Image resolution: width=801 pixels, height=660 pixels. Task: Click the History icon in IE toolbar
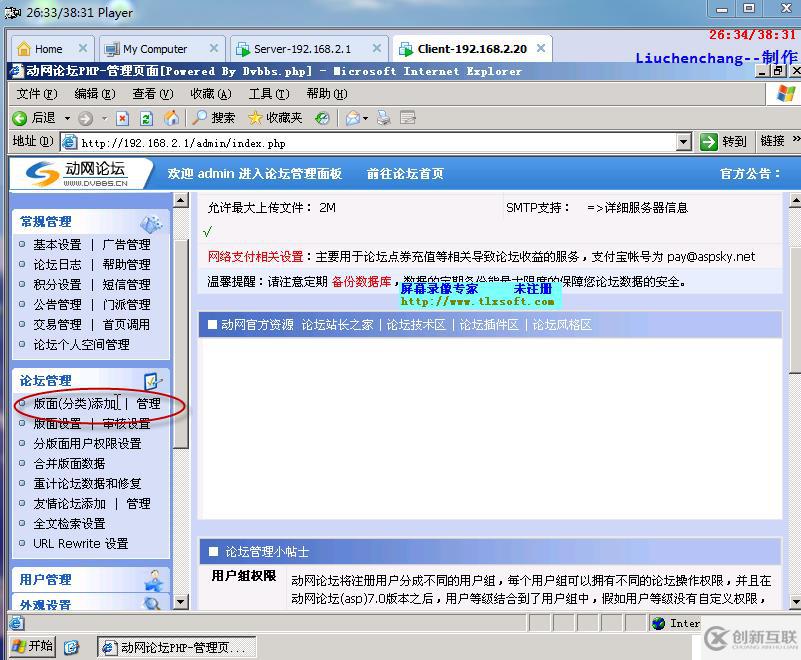tap(322, 119)
